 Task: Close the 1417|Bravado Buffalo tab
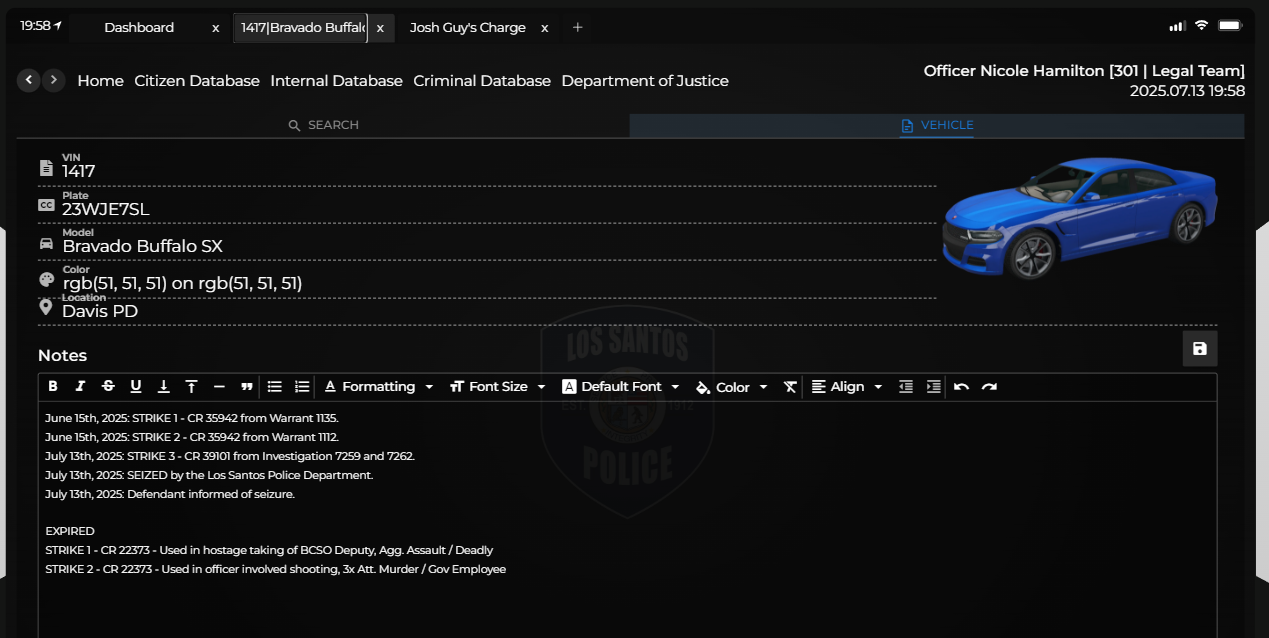380,28
